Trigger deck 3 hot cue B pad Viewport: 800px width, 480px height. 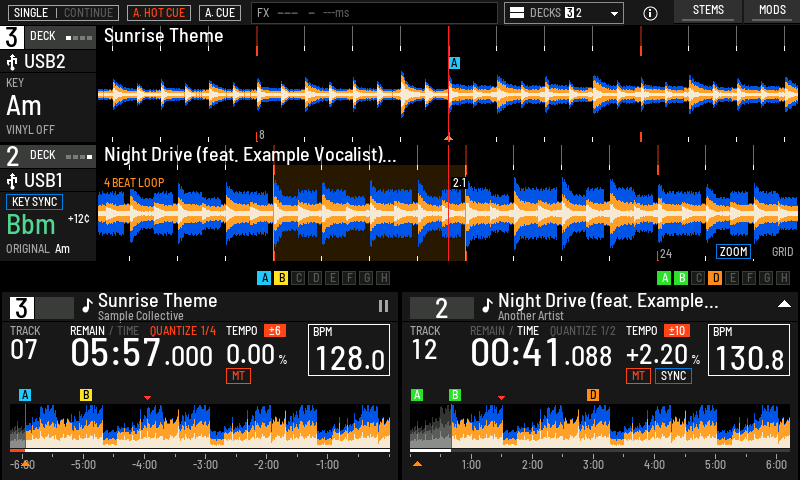281,278
